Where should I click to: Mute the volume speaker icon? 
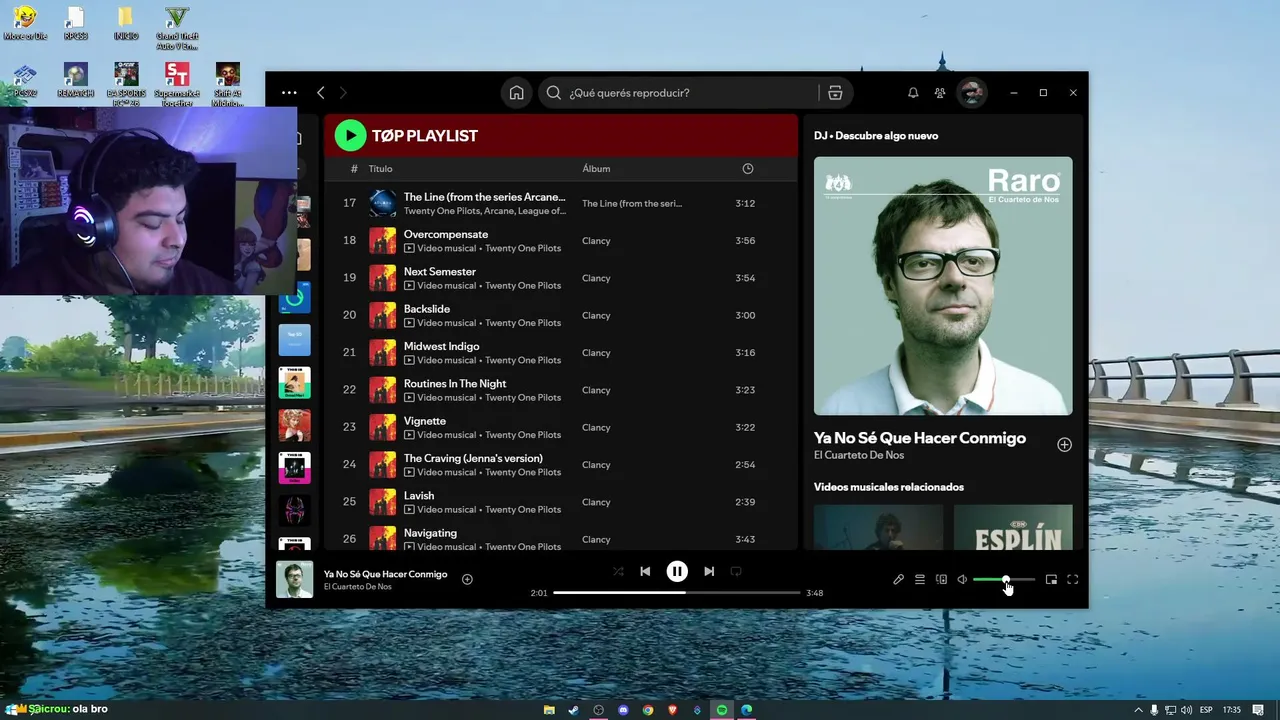coord(962,579)
